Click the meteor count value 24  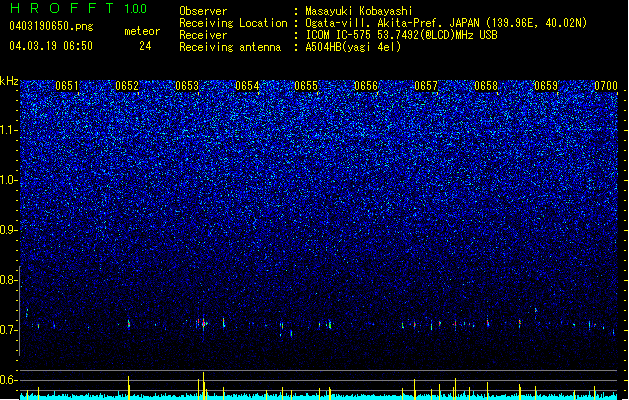click(145, 46)
